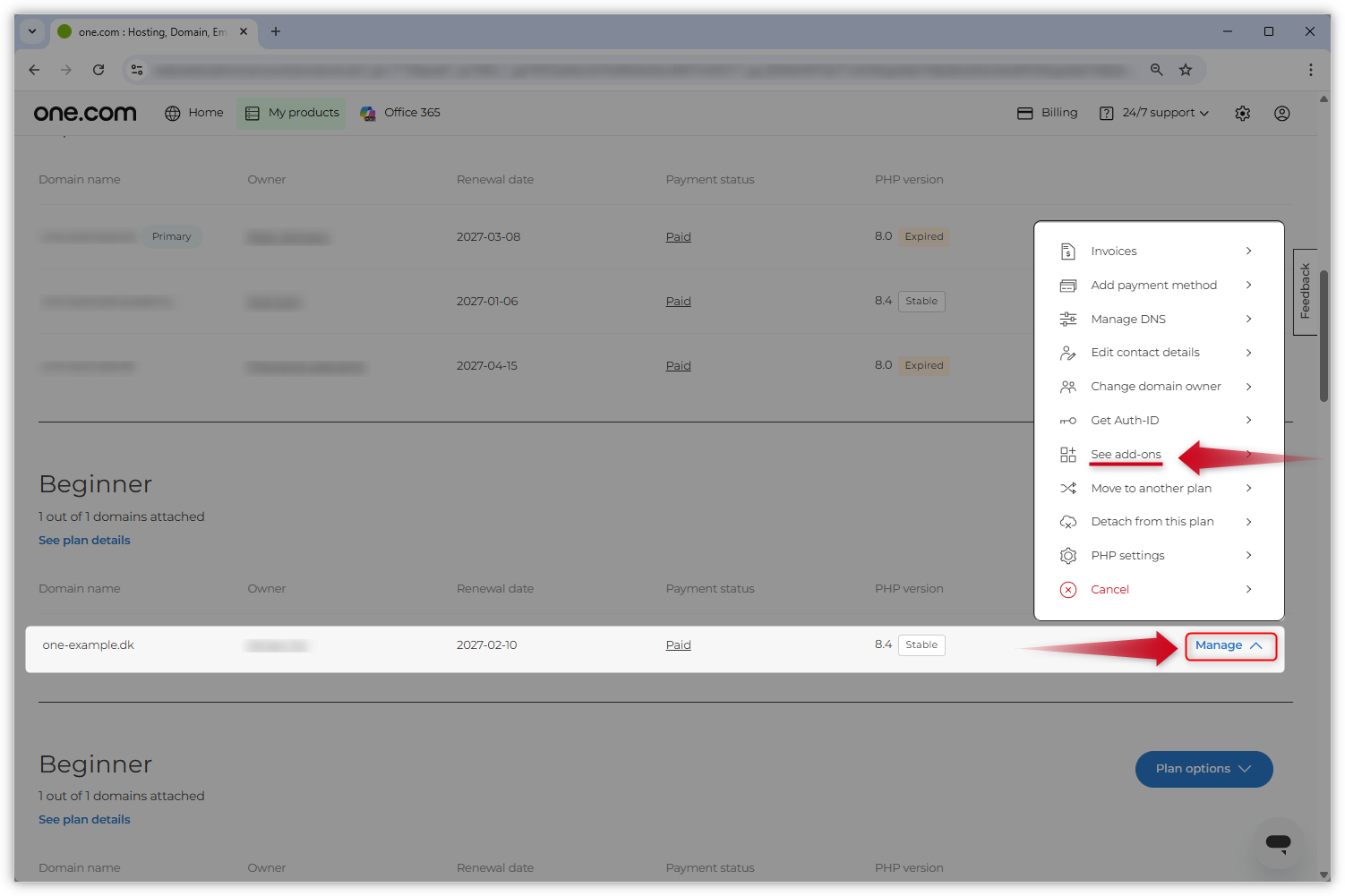Screen dimensions: 1345x896
Task: Open a new browser tab
Action: (276, 32)
